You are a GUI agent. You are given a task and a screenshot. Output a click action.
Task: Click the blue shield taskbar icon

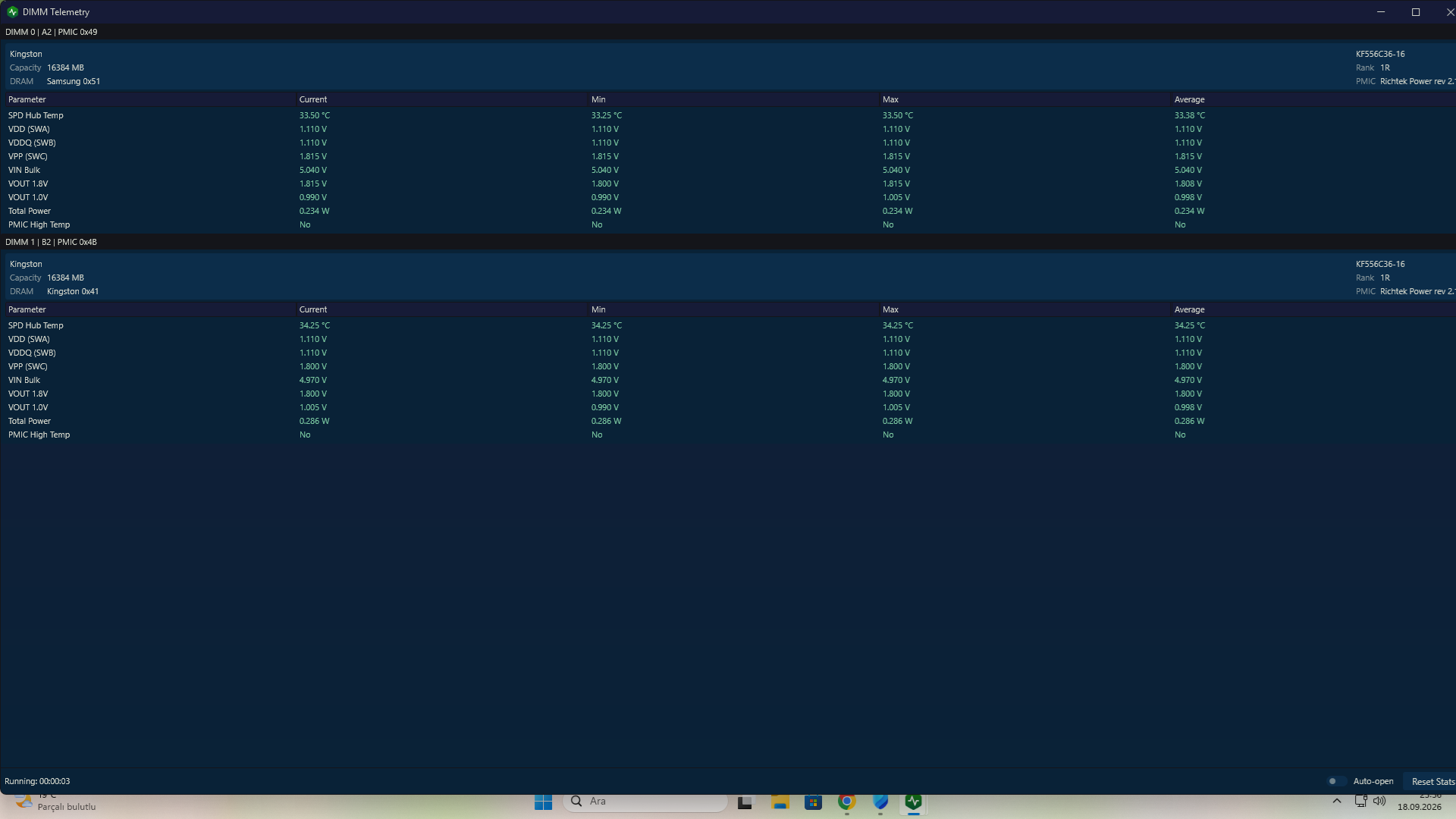pyautogui.click(x=880, y=802)
